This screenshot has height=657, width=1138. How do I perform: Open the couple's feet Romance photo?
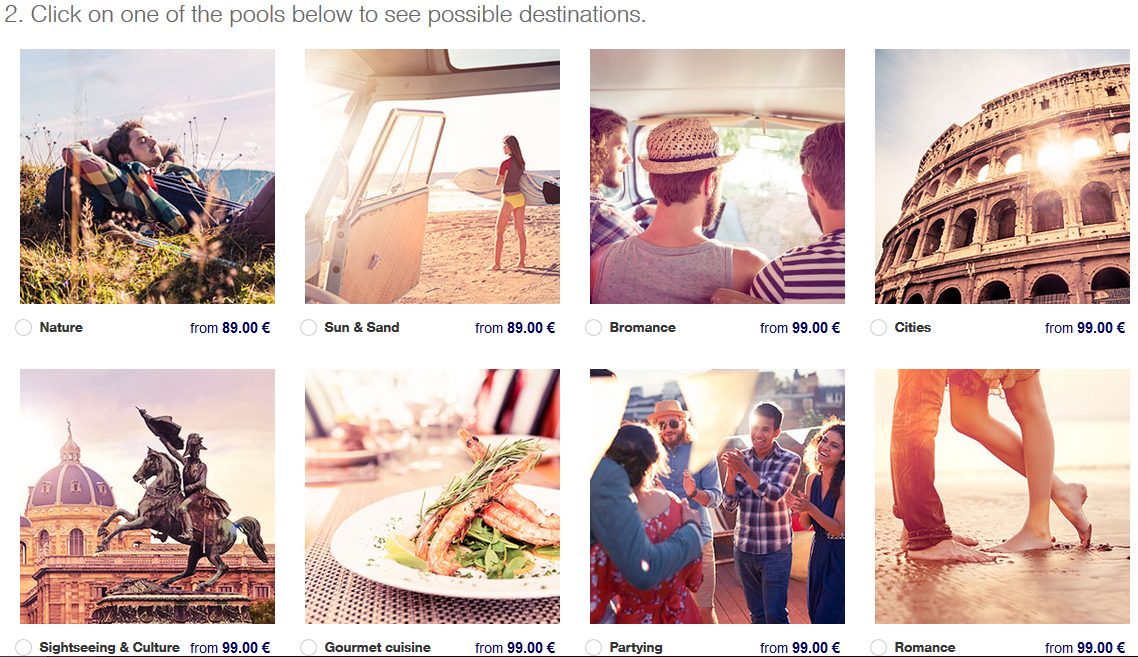point(1002,497)
